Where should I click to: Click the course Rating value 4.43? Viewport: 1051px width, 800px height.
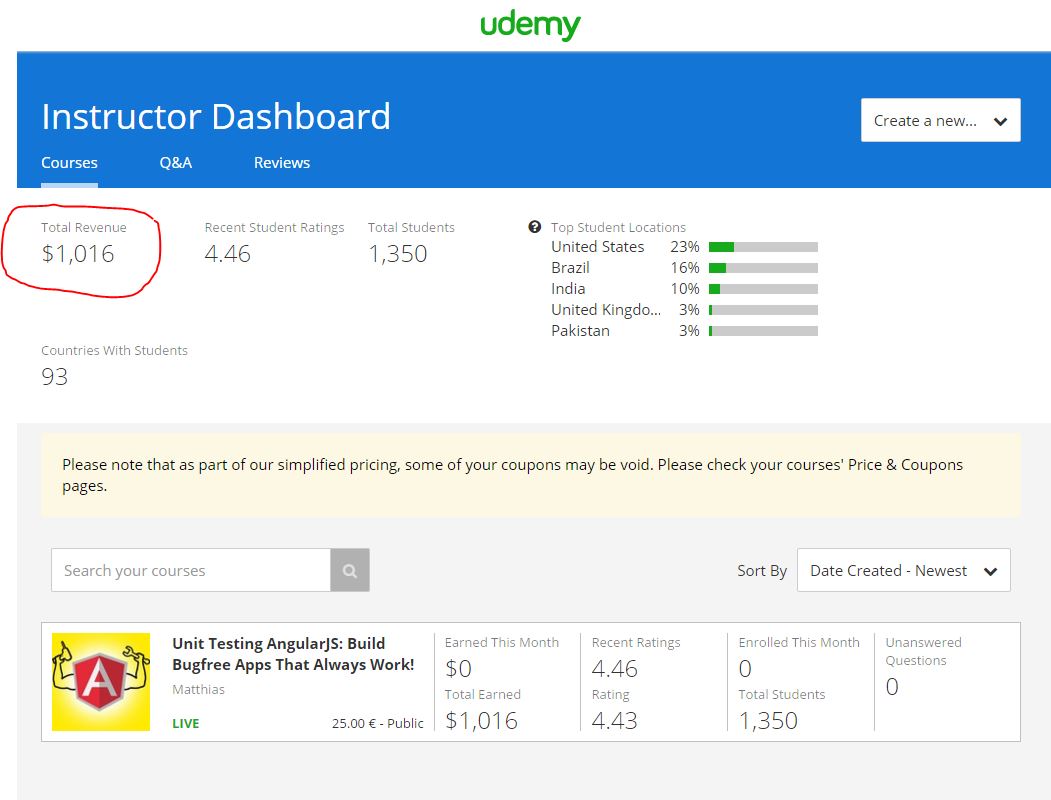tap(615, 721)
